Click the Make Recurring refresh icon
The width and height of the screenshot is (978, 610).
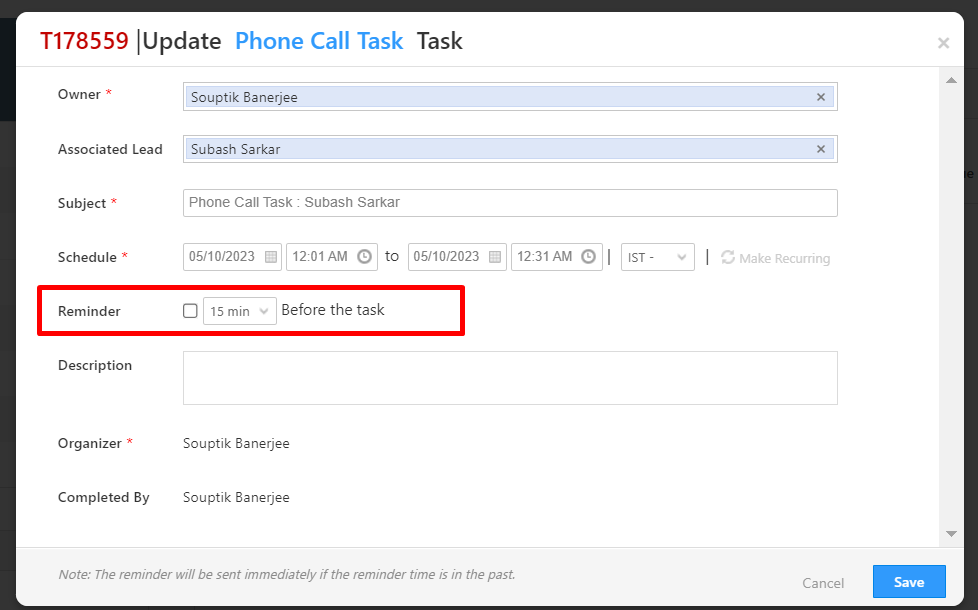(x=728, y=258)
